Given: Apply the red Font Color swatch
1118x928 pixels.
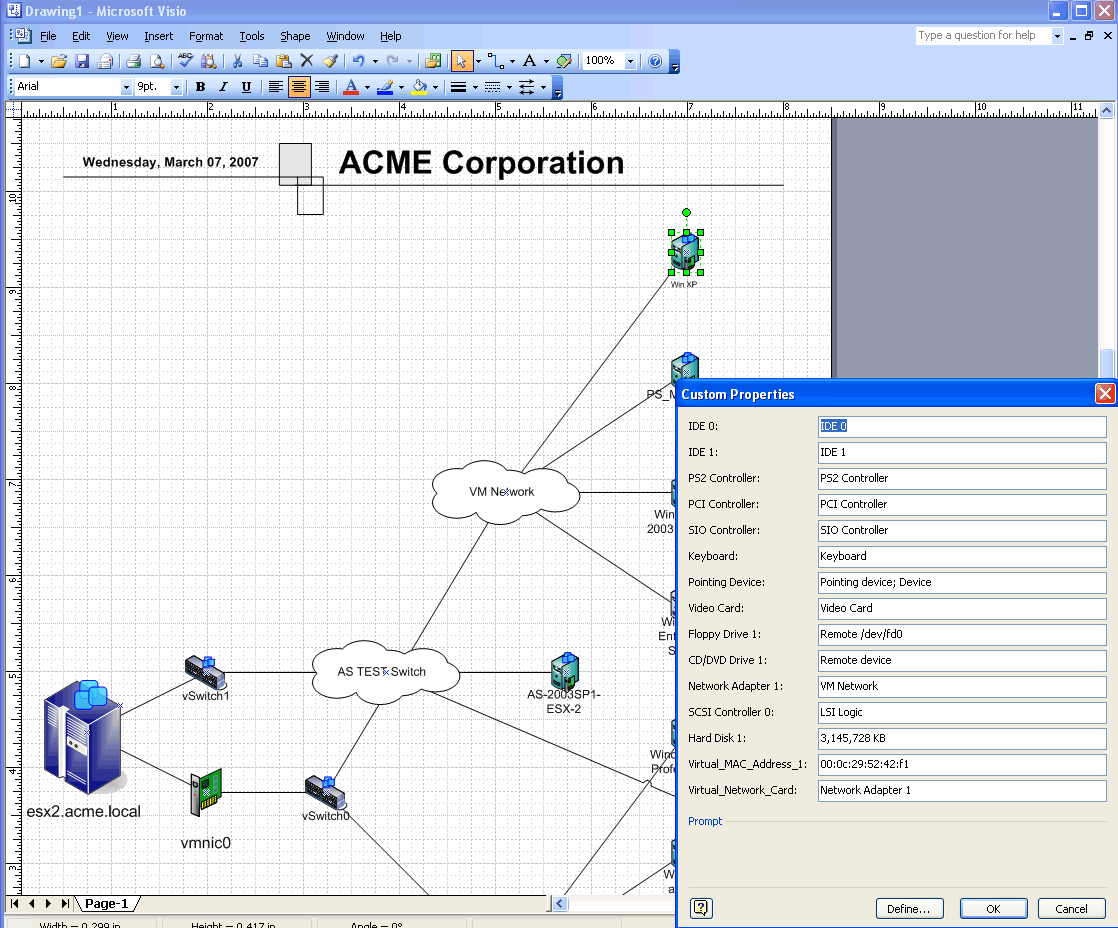Looking at the screenshot, I should pyautogui.click(x=351, y=87).
